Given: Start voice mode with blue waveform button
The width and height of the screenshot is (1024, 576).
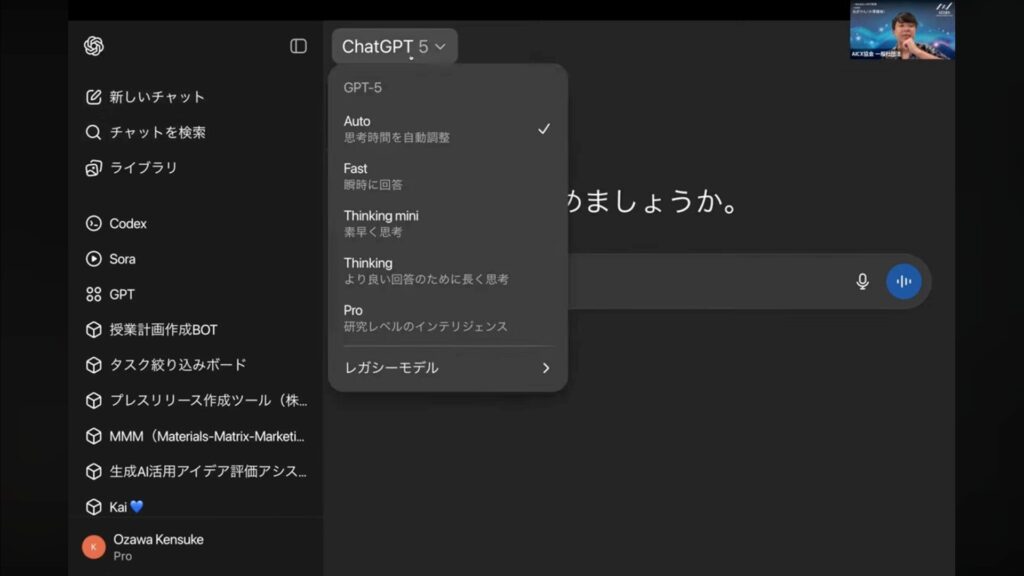Looking at the screenshot, I should (x=903, y=282).
